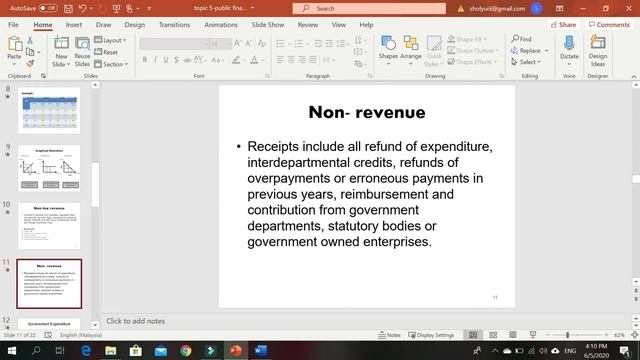Start slideshow from beginning icon in title bar
Viewport: 640px width, 360px height.
coord(116,8)
